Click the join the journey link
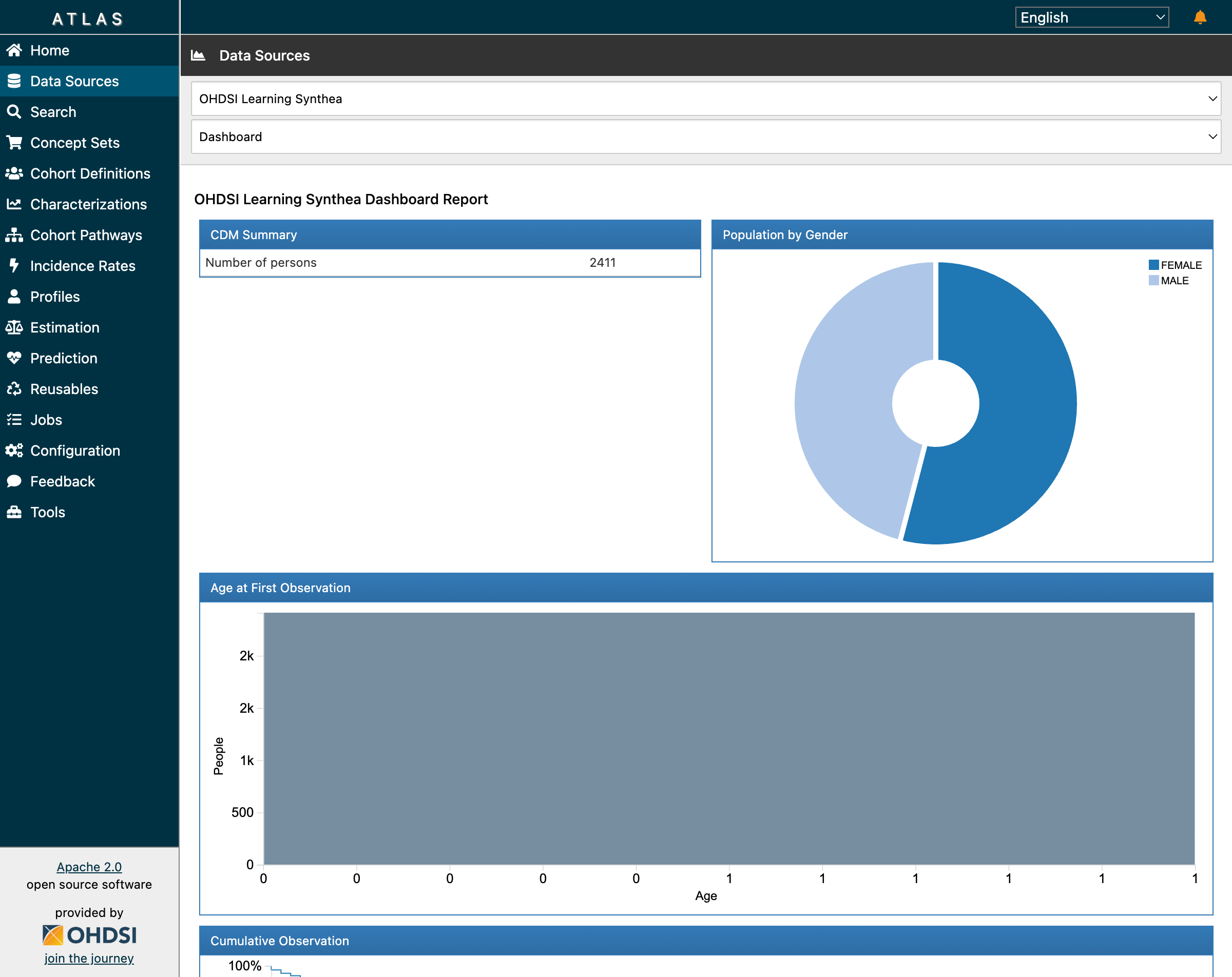1232x977 pixels. [x=89, y=958]
